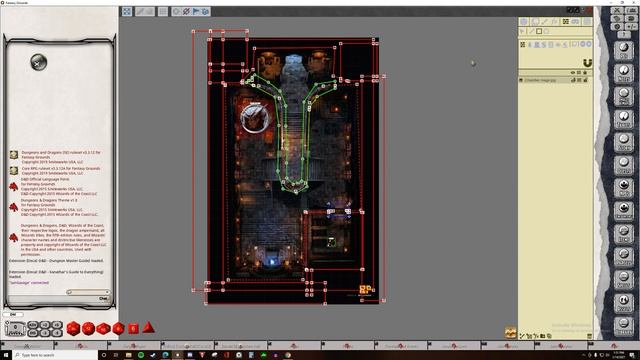Toggle the +2 modifier button
640x360 pixels.
(x=45, y=325)
